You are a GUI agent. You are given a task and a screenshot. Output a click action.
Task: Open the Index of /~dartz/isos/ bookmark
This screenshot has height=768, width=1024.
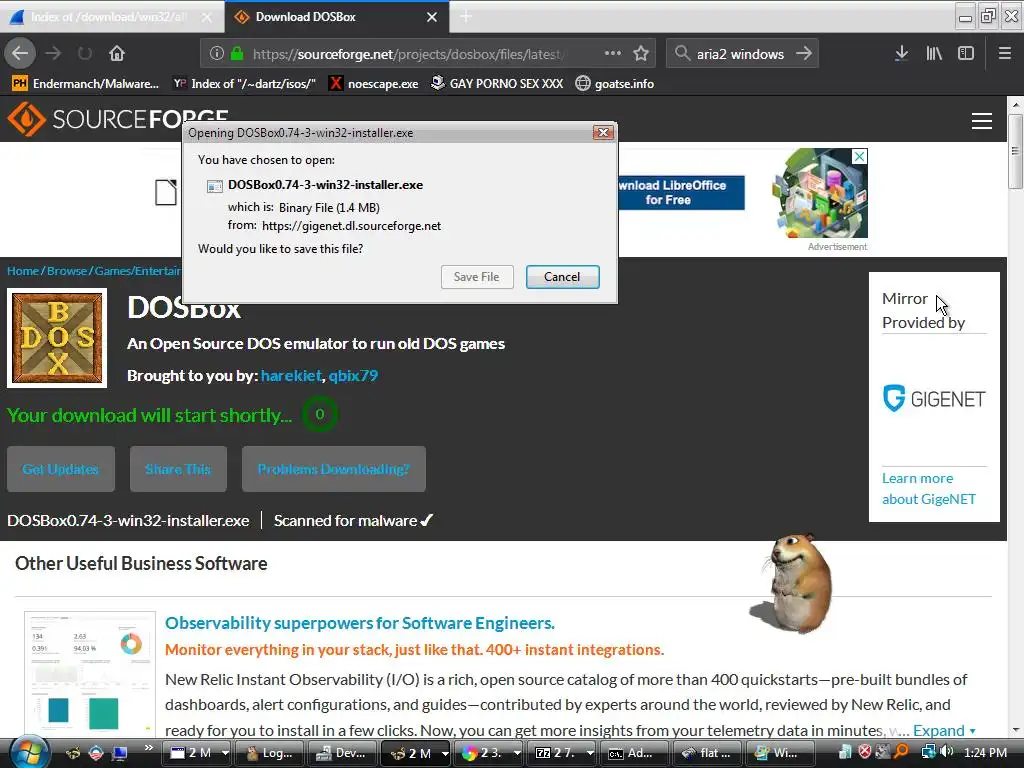tap(244, 84)
